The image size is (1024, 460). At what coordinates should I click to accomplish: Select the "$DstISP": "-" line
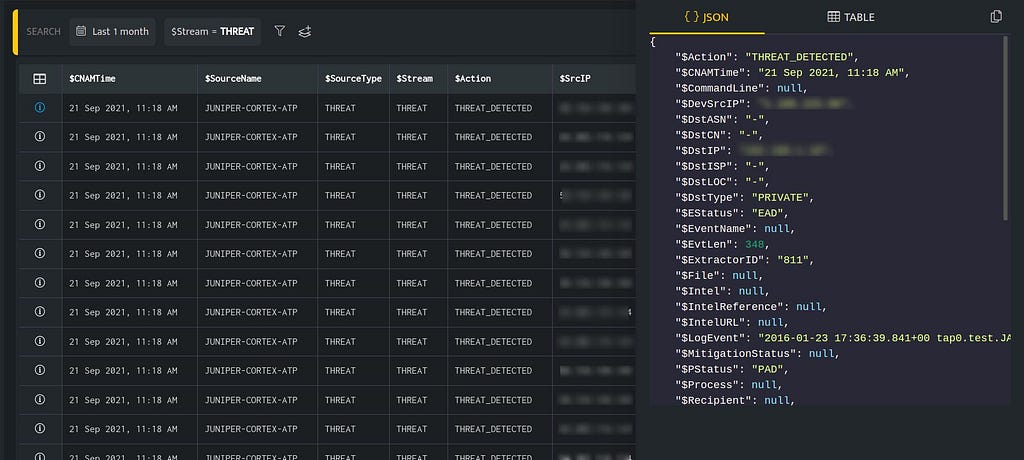click(x=723, y=167)
